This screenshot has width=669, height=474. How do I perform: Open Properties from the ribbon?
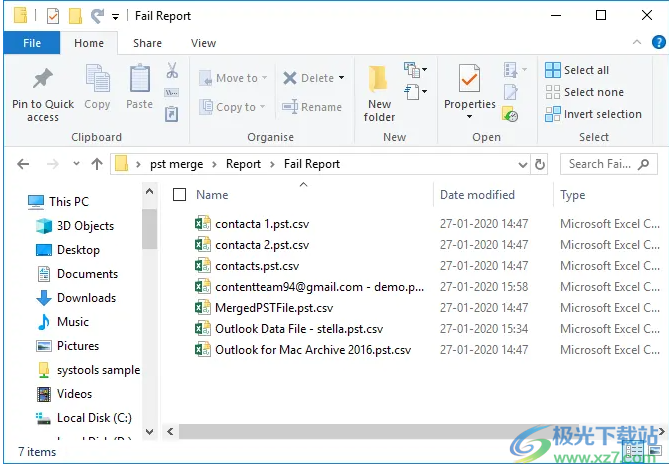click(469, 80)
